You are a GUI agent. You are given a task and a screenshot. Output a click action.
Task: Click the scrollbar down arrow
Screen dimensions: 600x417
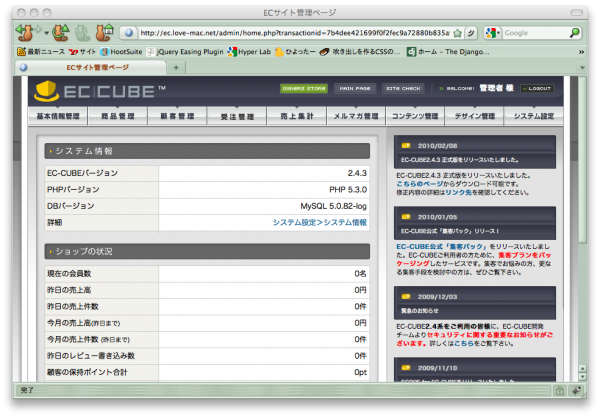tap(582, 377)
